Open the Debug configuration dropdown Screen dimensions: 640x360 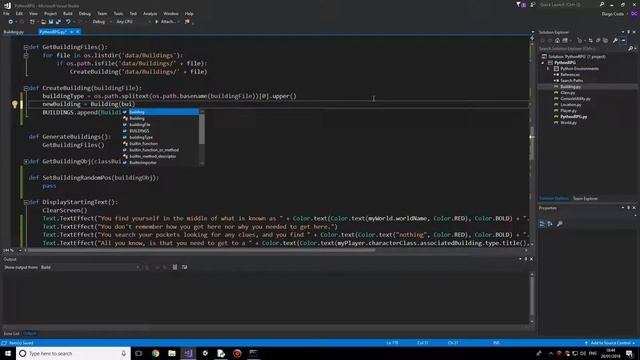(101, 22)
